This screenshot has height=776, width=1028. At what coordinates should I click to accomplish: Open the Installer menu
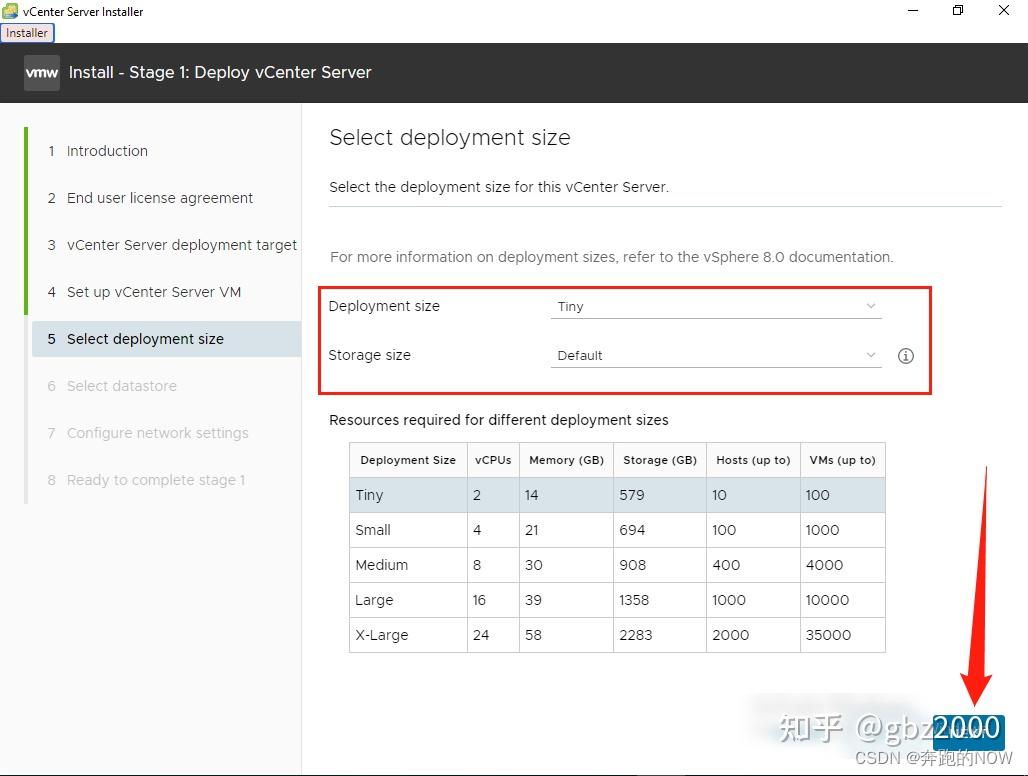click(x=27, y=33)
